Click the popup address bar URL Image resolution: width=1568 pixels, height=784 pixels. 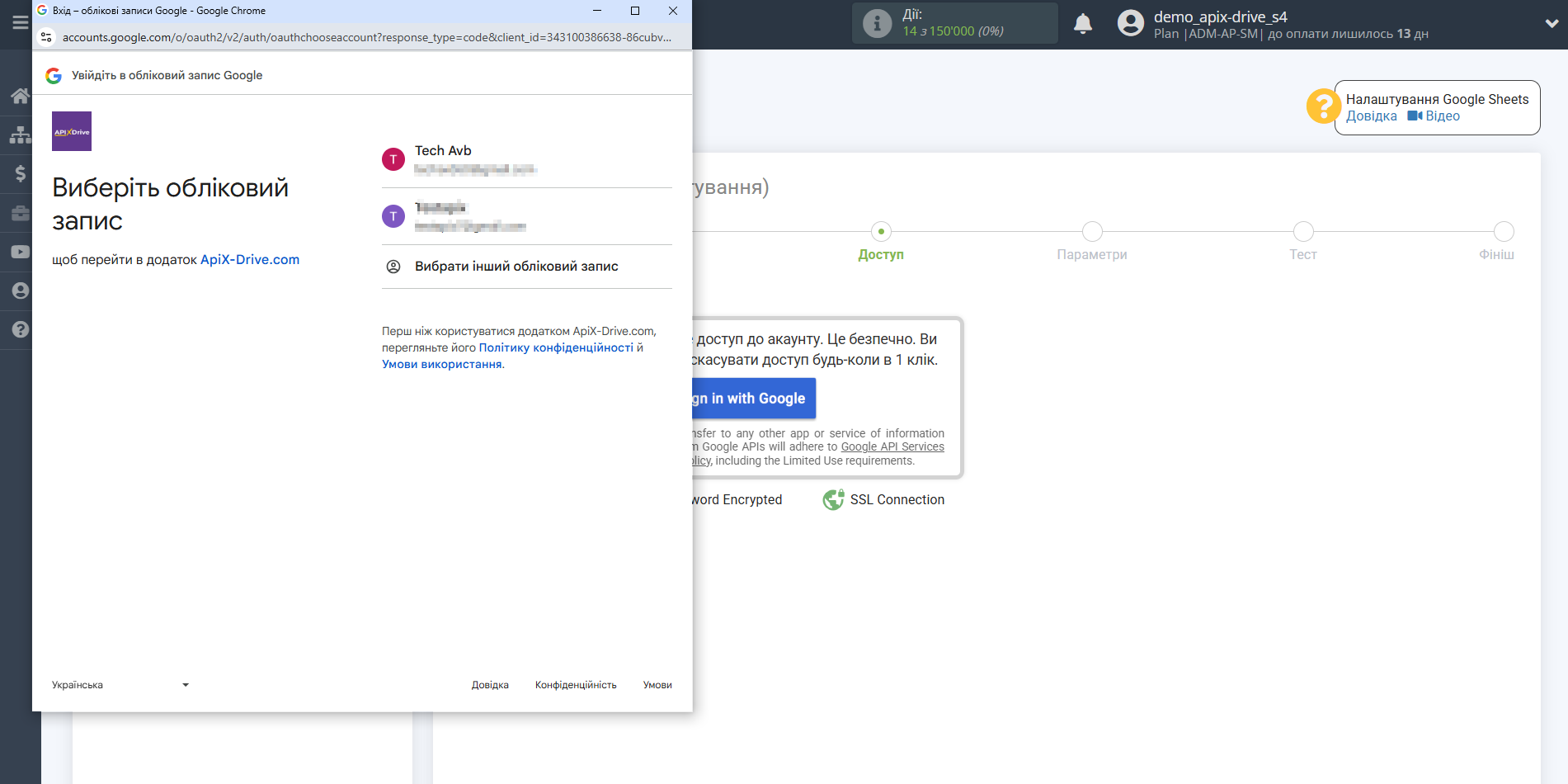(x=367, y=37)
